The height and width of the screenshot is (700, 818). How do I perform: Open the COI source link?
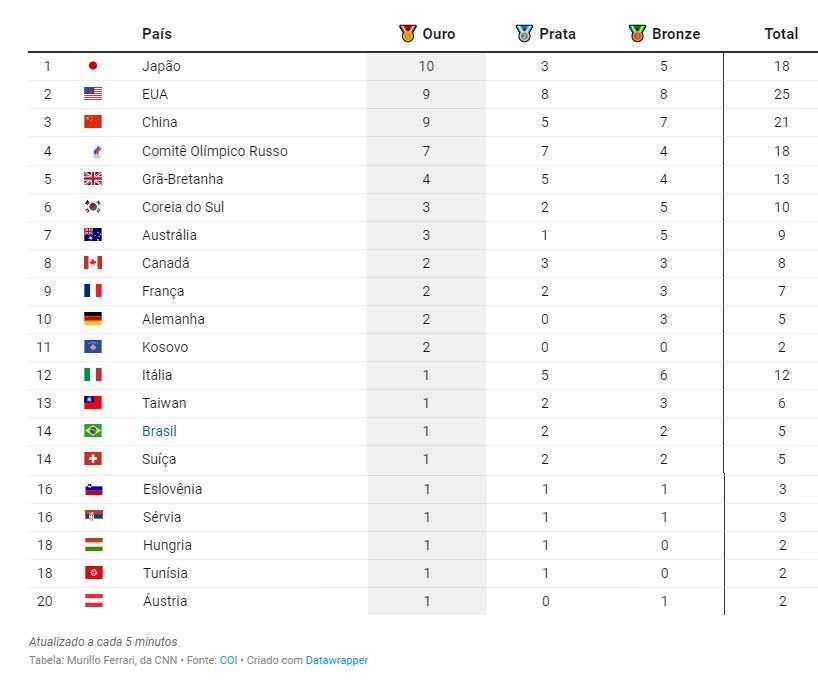228,660
